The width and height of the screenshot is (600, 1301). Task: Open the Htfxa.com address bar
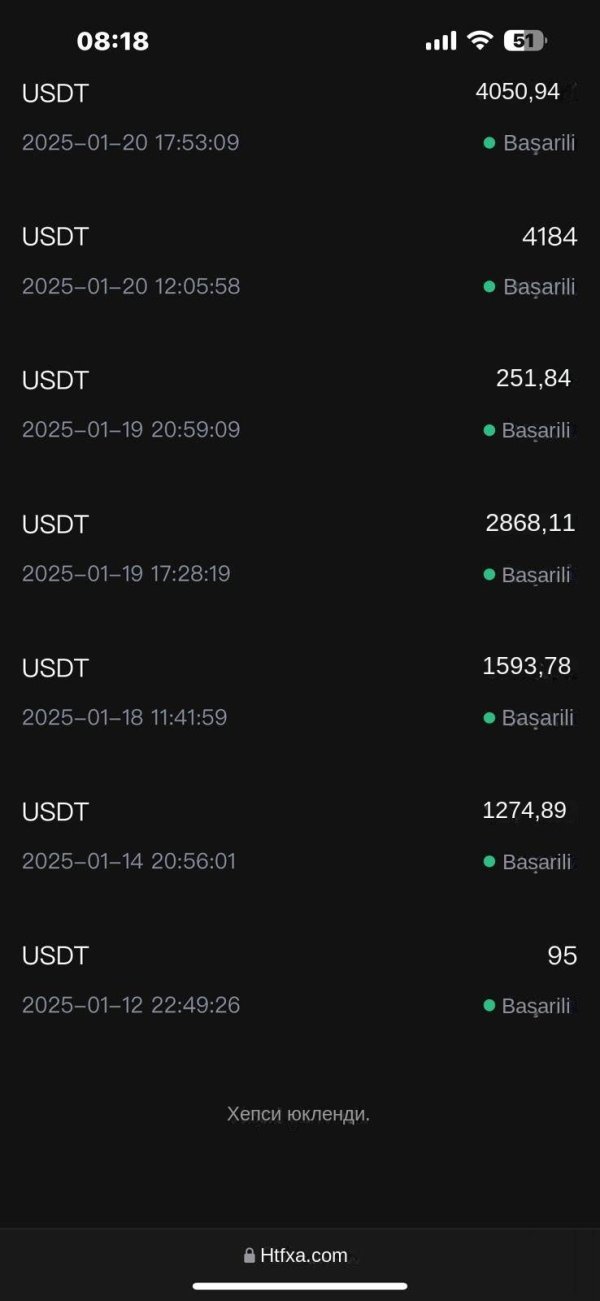(302, 1255)
